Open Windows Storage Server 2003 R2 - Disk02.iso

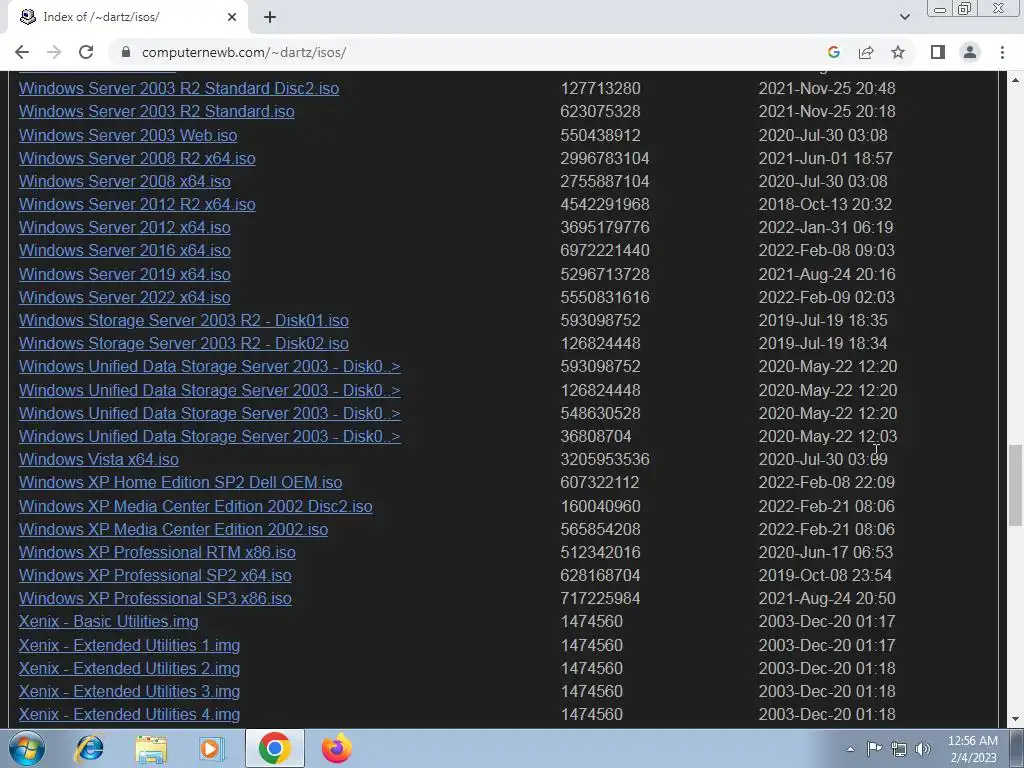(x=184, y=343)
